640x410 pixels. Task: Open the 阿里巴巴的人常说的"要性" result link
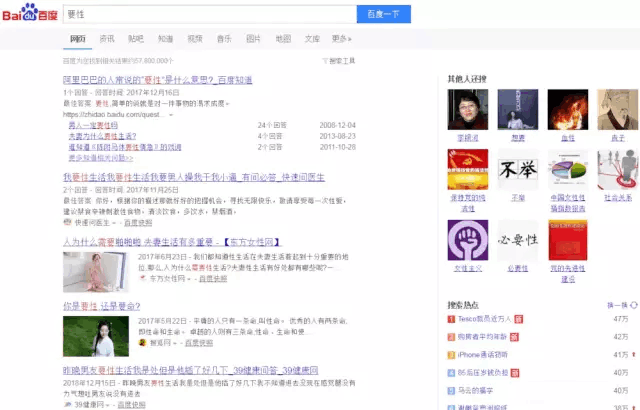point(153,78)
